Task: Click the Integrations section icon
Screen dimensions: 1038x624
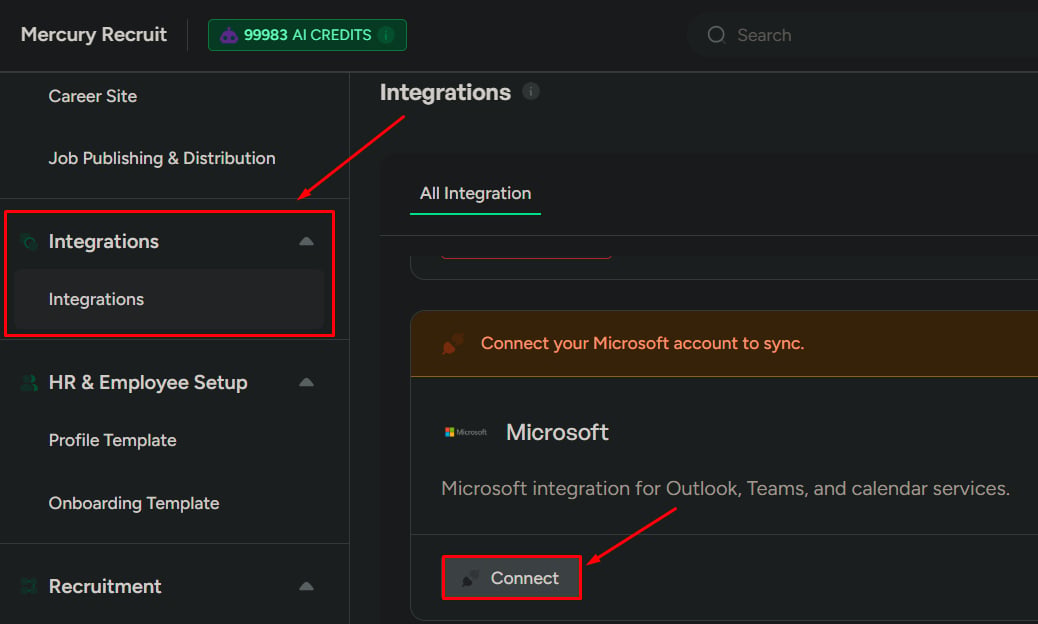Action: coord(29,242)
